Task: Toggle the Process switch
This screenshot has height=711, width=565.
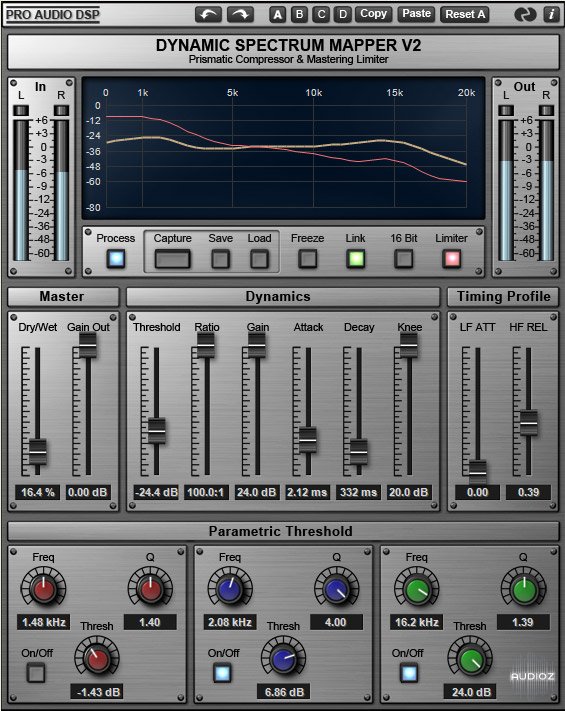Action: pos(116,259)
